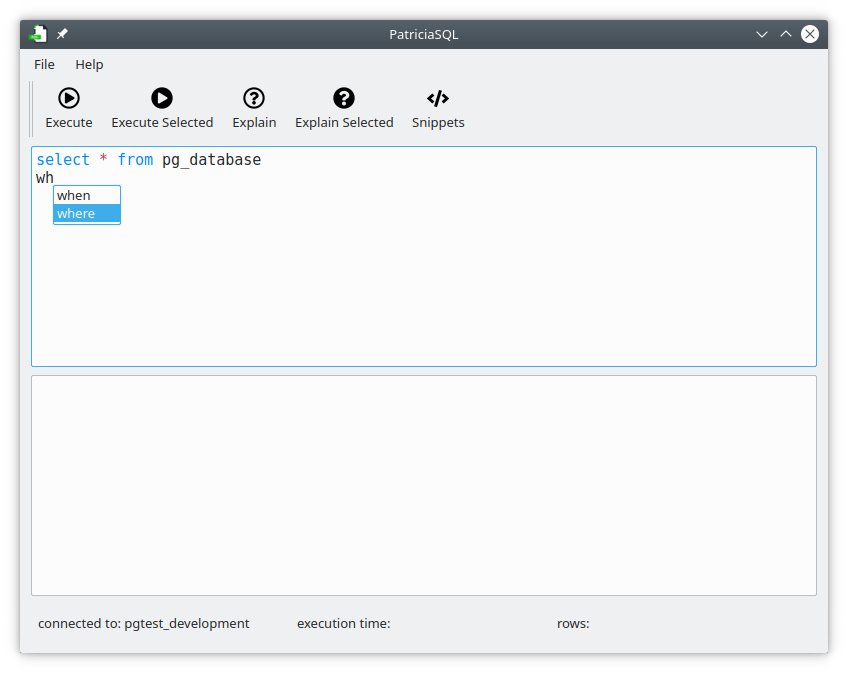
Task: Click the 'connected to: pgtest_development' status text
Action: 143,623
